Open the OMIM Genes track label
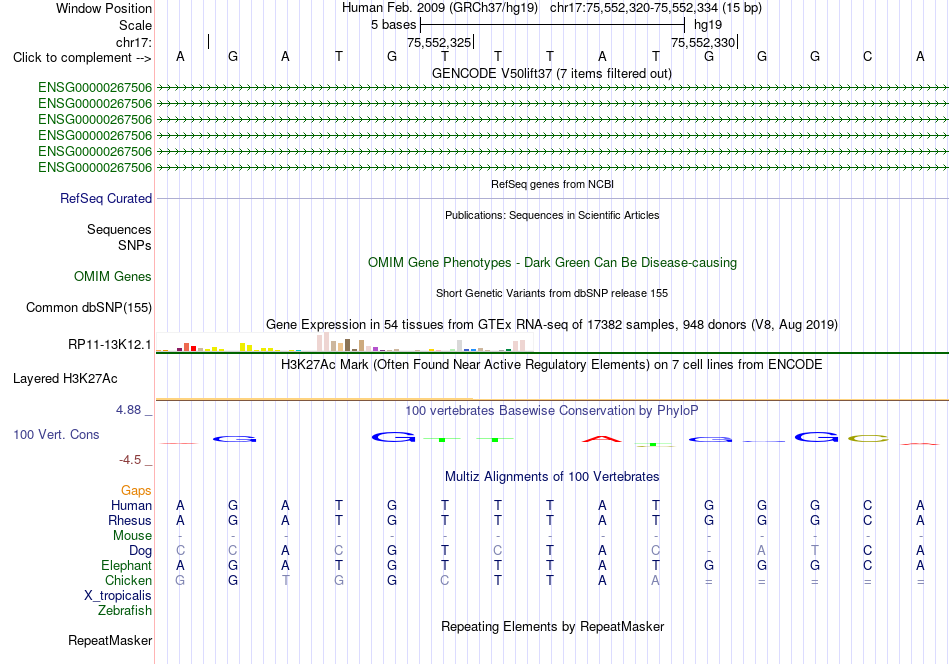Image resolution: width=950 pixels, height=664 pixels. [x=113, y=276]
